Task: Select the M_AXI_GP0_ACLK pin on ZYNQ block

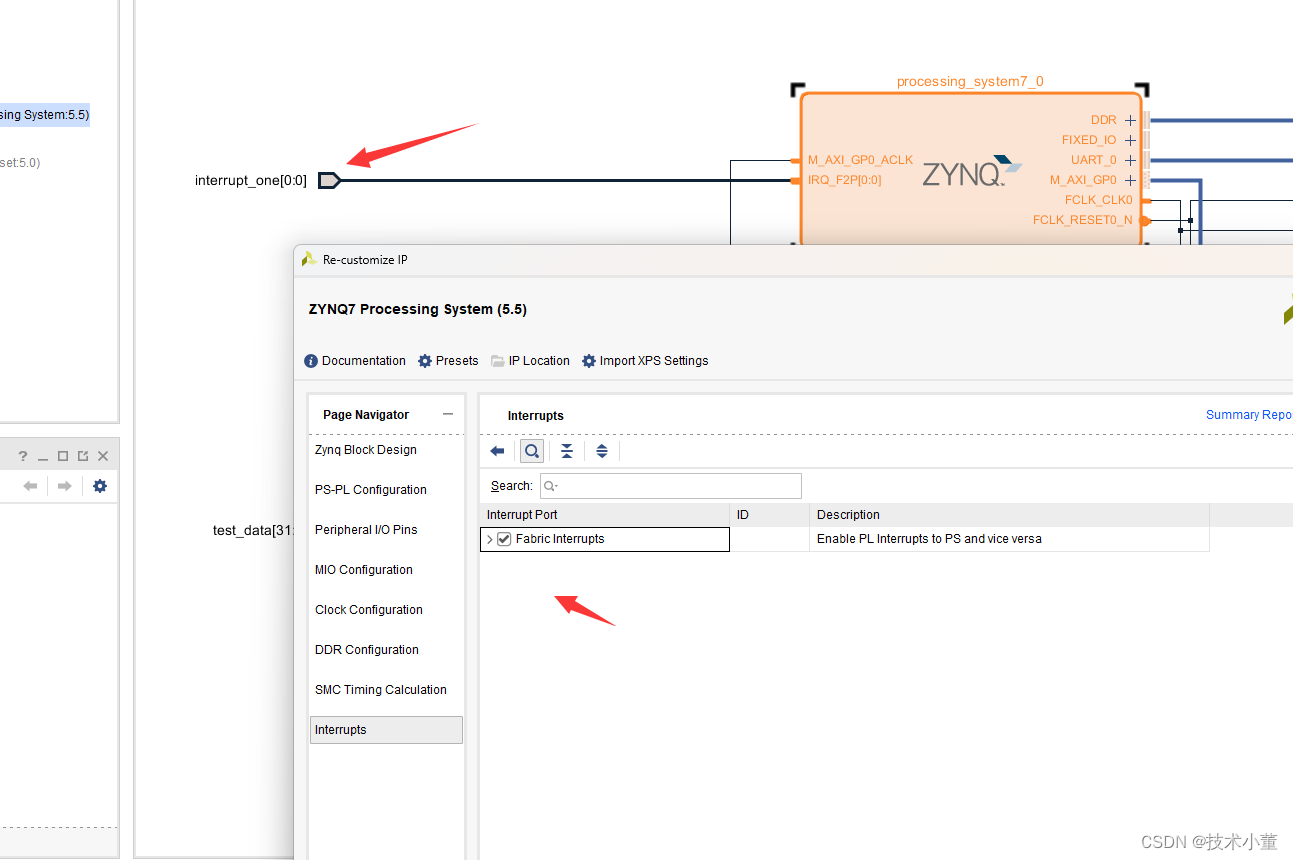Action: [x=860, y=160]
